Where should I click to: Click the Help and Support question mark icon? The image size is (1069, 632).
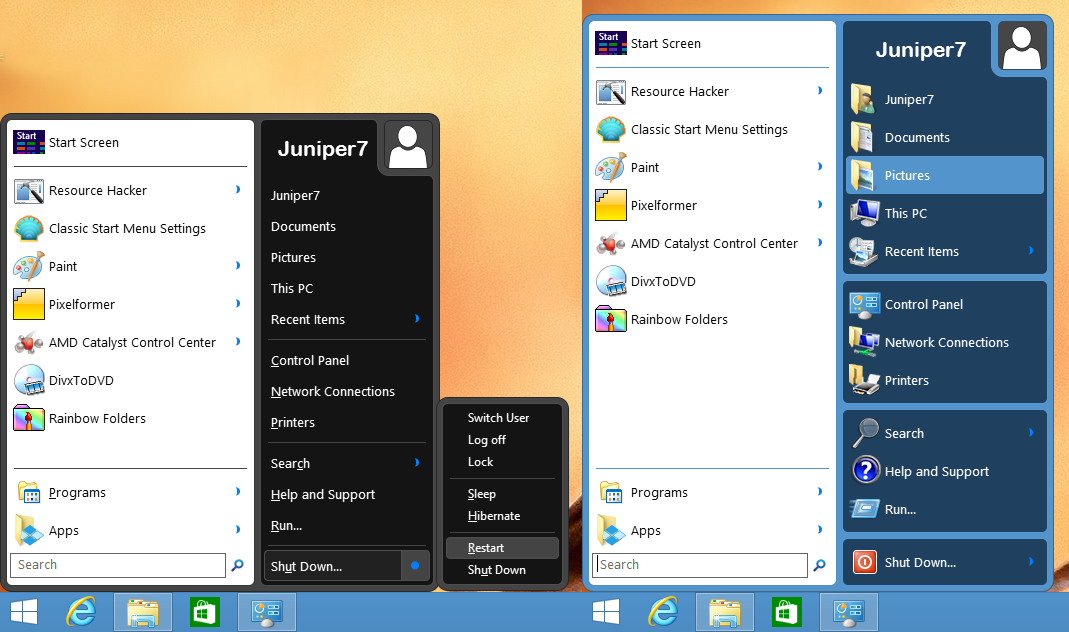[x=866, y=470]
